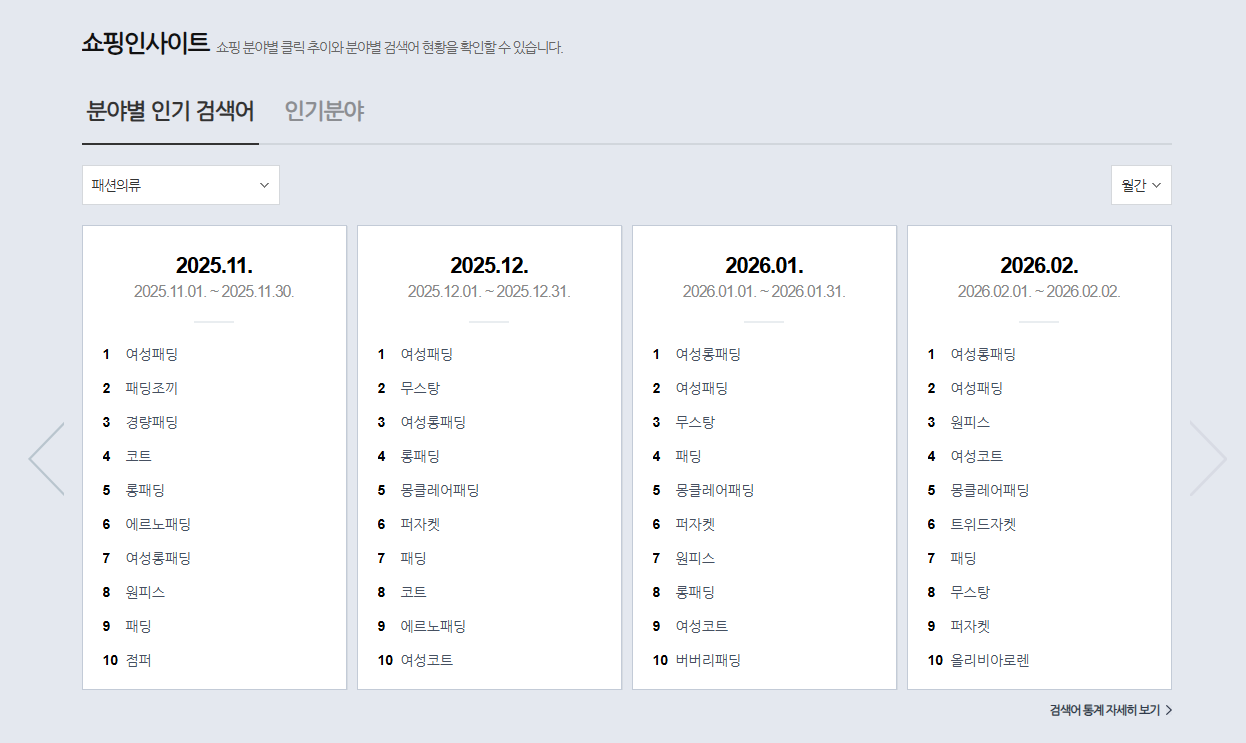Screen dimensions: 1246x743
Task: Click 코트 ranked 8 in 2025.12.
Action: pos(414,592)
